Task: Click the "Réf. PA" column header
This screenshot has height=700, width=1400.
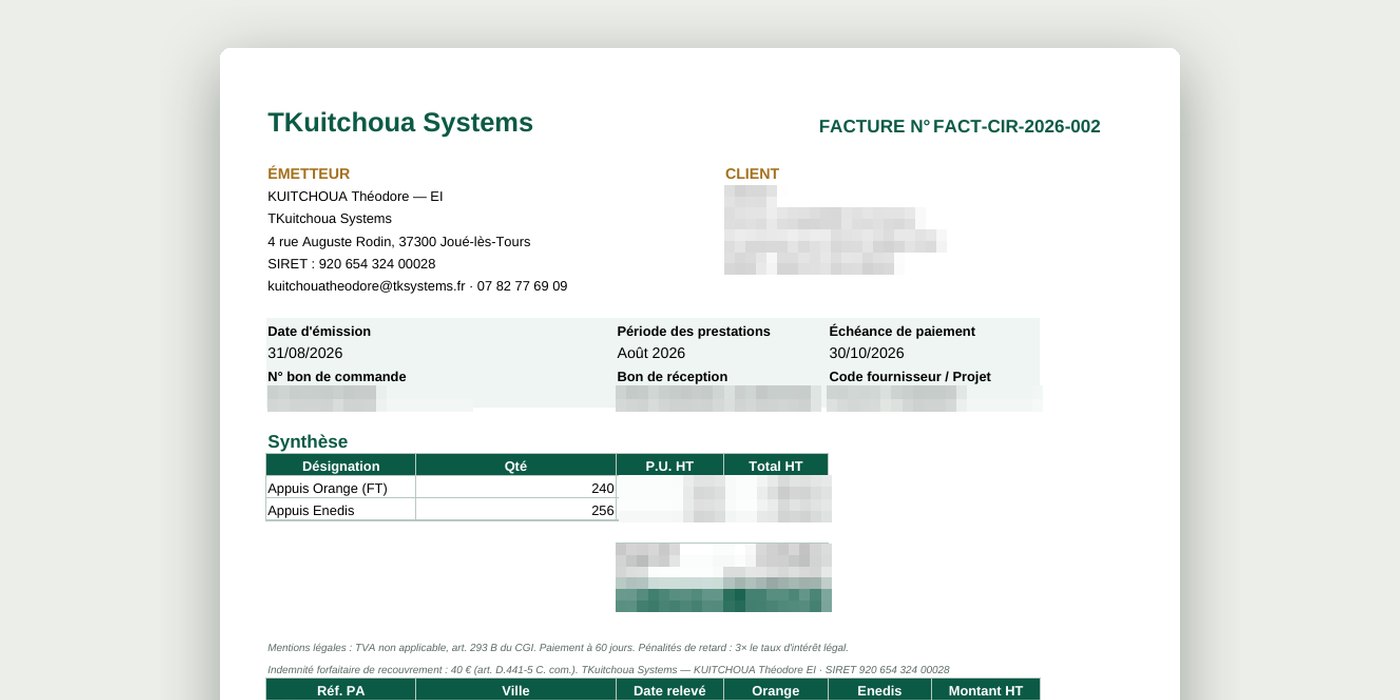Action: 341,690
